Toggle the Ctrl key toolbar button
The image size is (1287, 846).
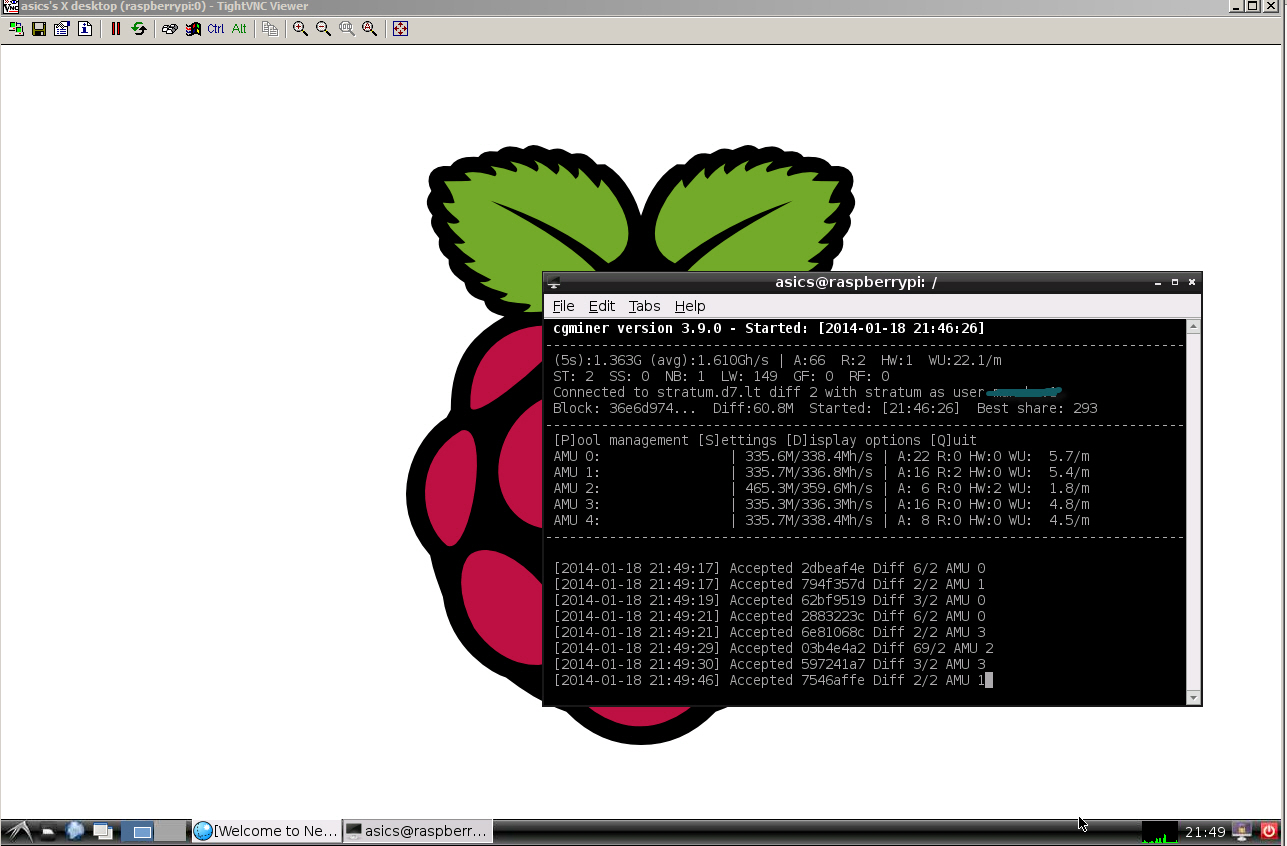(x=216, y=29)
